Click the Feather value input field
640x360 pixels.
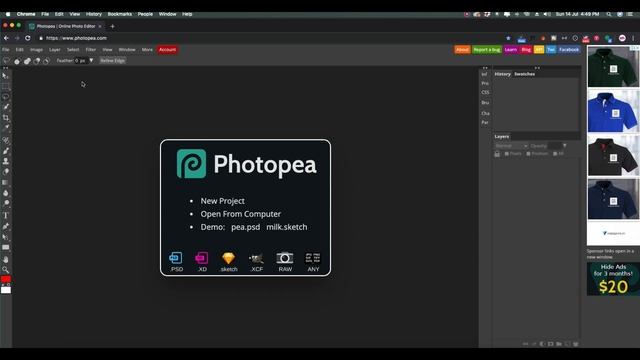81,61
